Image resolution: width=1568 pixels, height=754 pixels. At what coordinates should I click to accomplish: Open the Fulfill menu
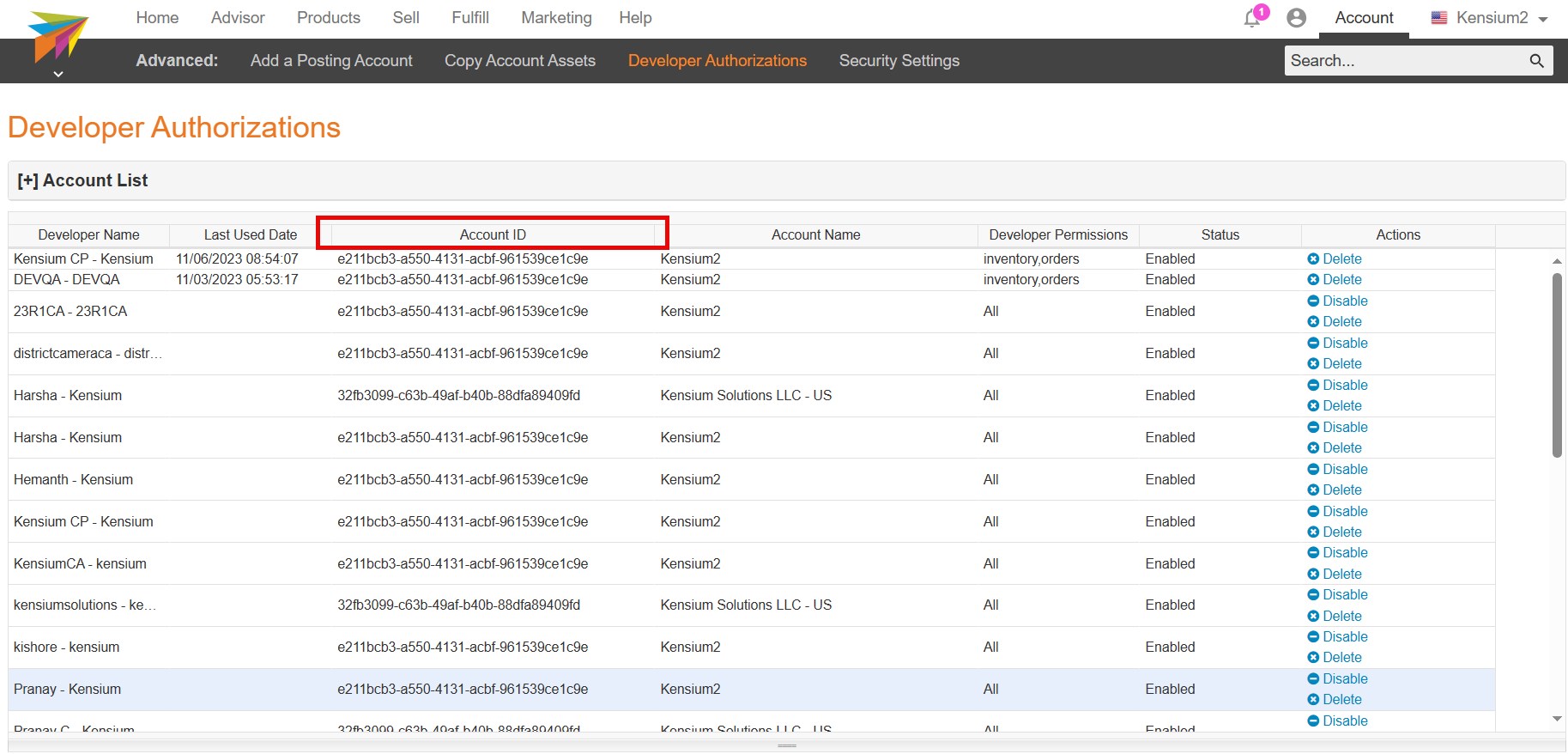click(x=470, y=18)
